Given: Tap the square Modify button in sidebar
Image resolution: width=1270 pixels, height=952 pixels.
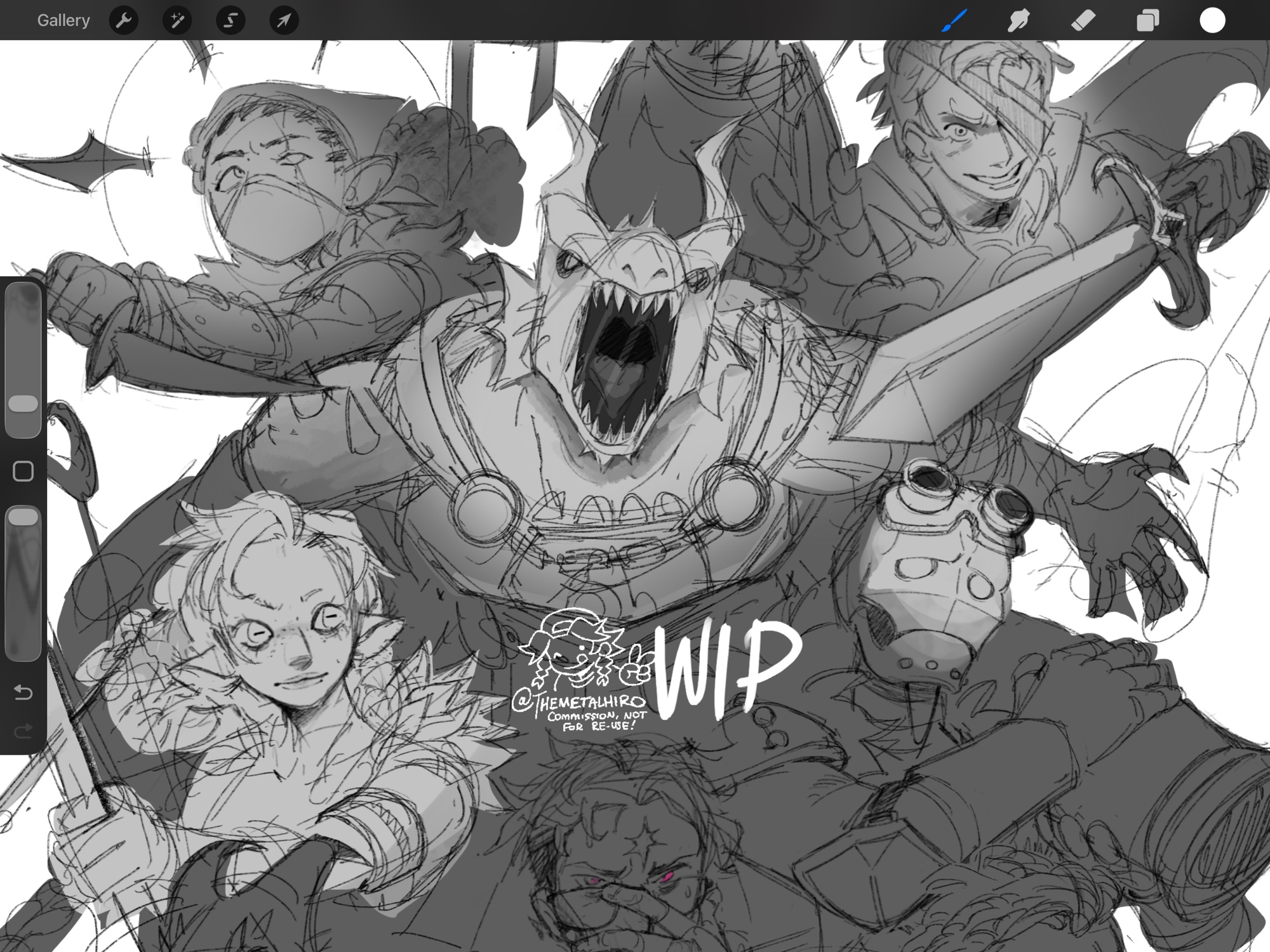Looking at the screenshot, I should click(x=23, y=471).
